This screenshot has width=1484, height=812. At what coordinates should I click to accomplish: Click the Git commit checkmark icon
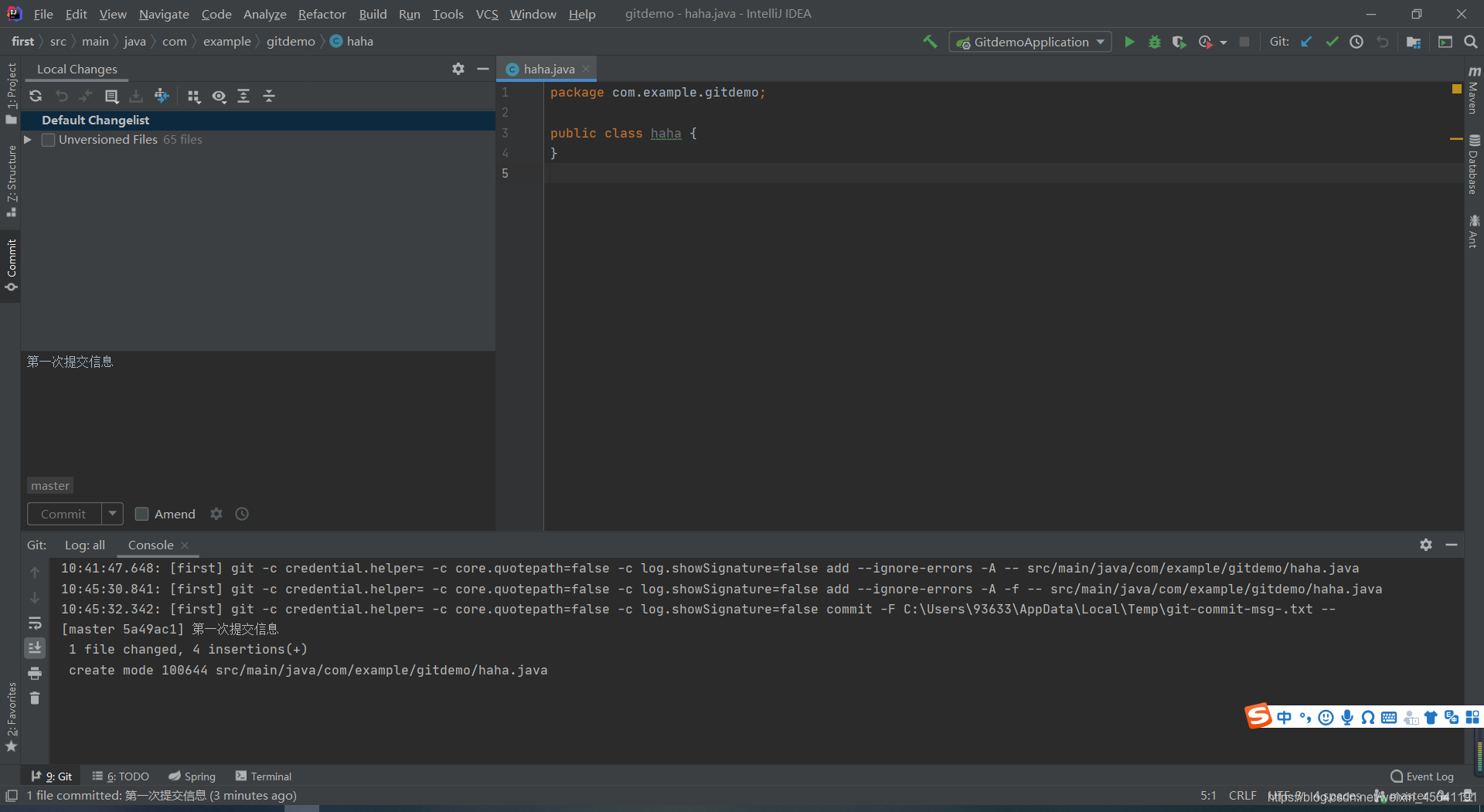pyautogui.click(x=1332, y=42)
